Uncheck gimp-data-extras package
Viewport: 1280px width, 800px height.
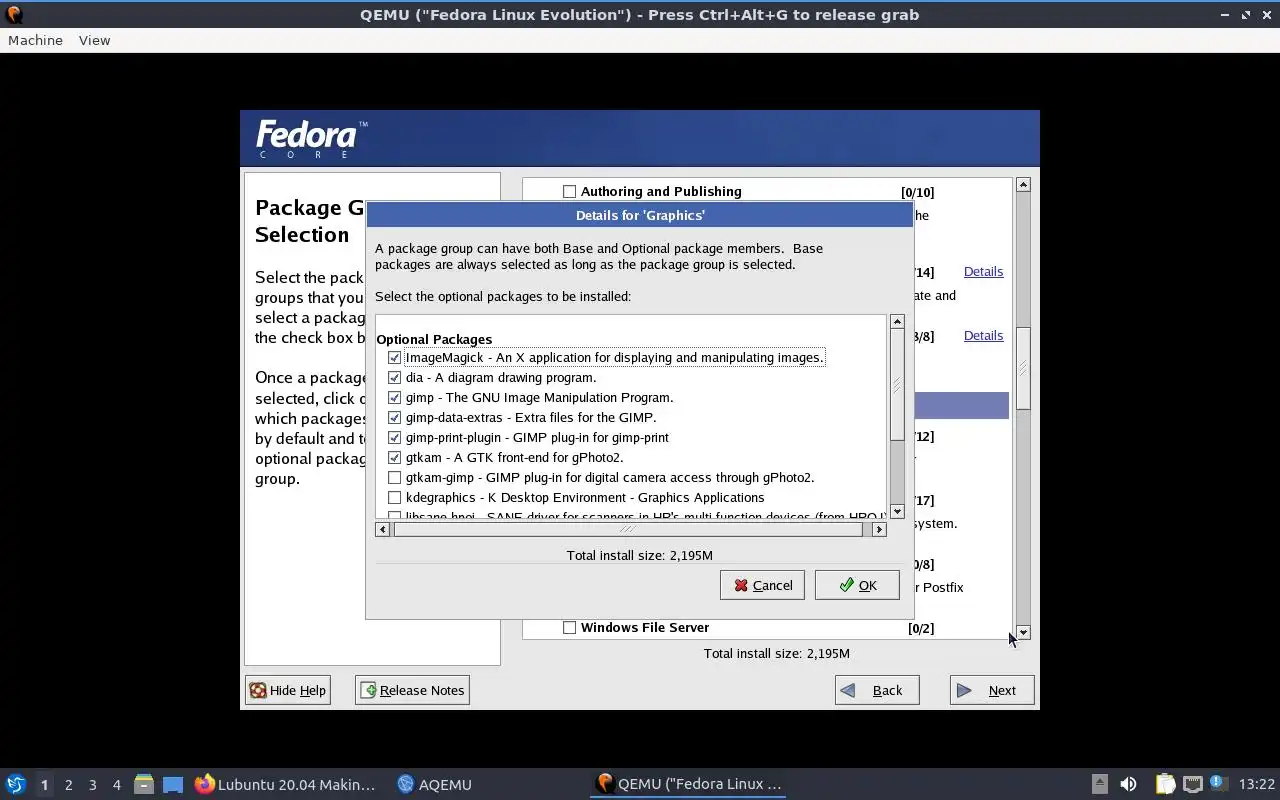point(394,417)
